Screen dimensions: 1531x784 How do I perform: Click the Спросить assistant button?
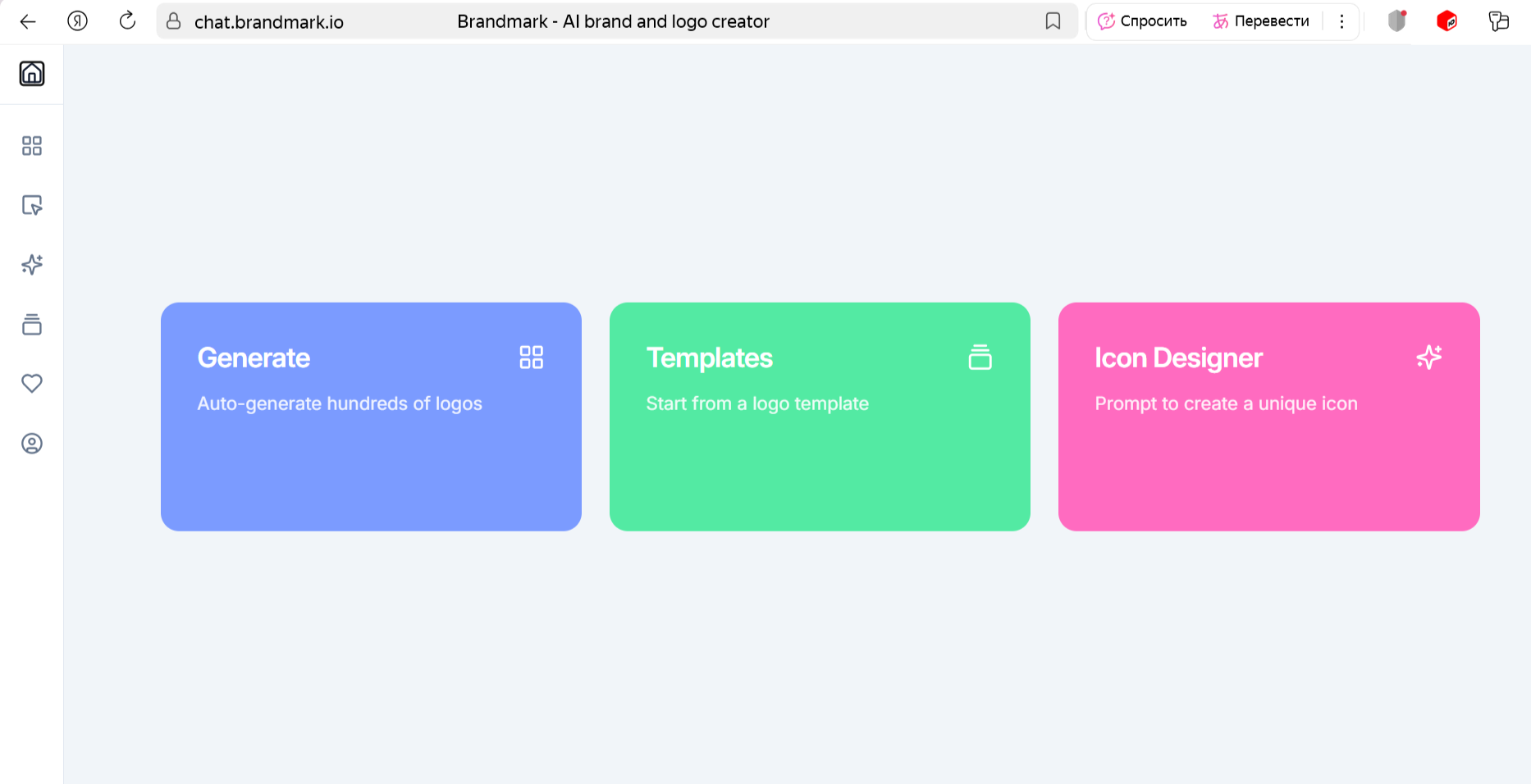click(1143, 21)
